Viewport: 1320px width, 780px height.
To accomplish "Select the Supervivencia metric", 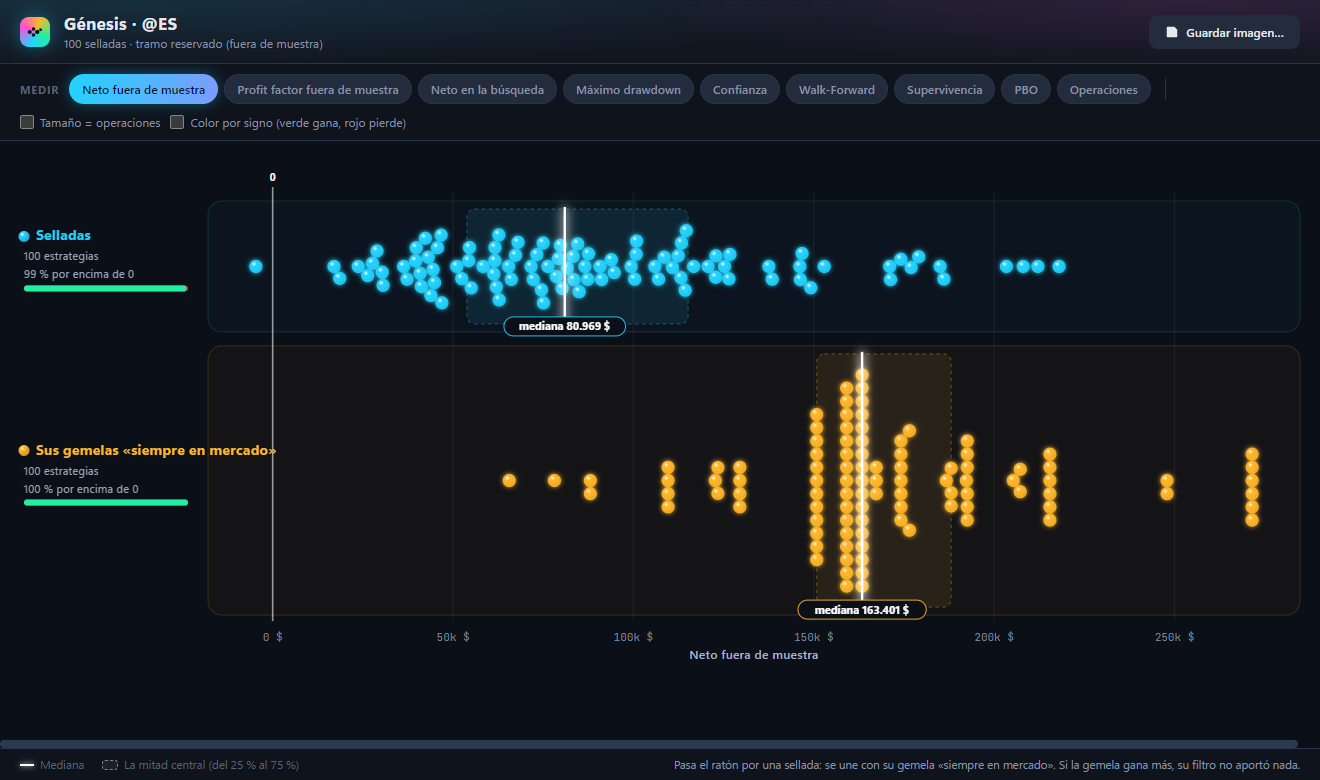I will [x=944, y=89].
